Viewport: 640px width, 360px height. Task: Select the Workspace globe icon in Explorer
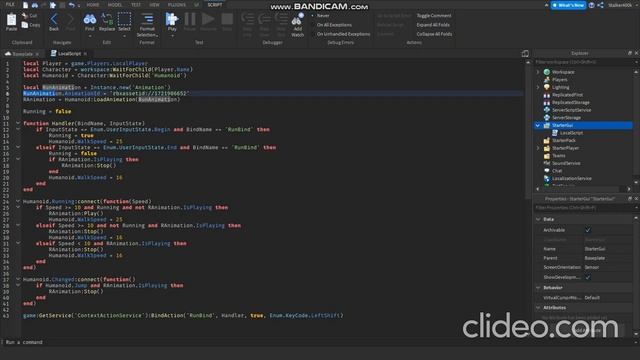(547, 72)
